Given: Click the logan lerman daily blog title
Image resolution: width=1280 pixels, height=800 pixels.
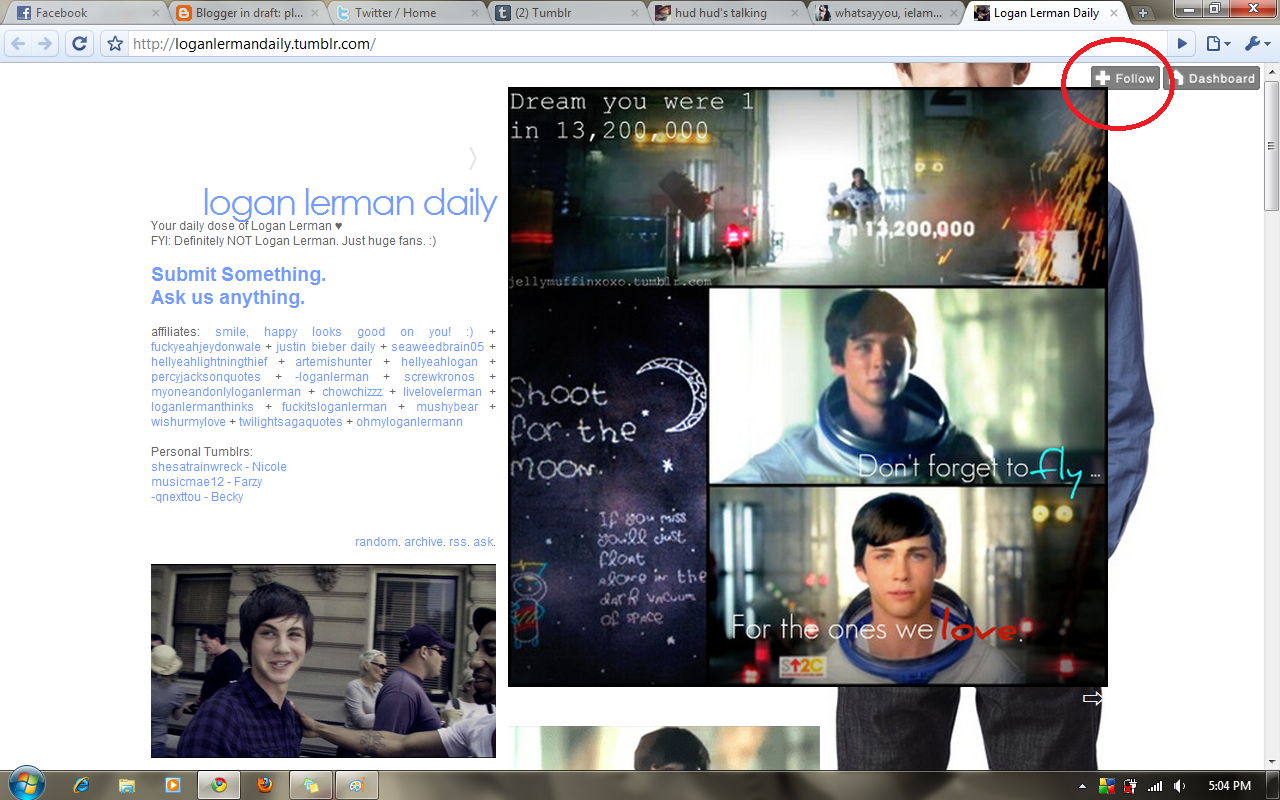Looking at the screenshot, I should [x=350, y=202].
